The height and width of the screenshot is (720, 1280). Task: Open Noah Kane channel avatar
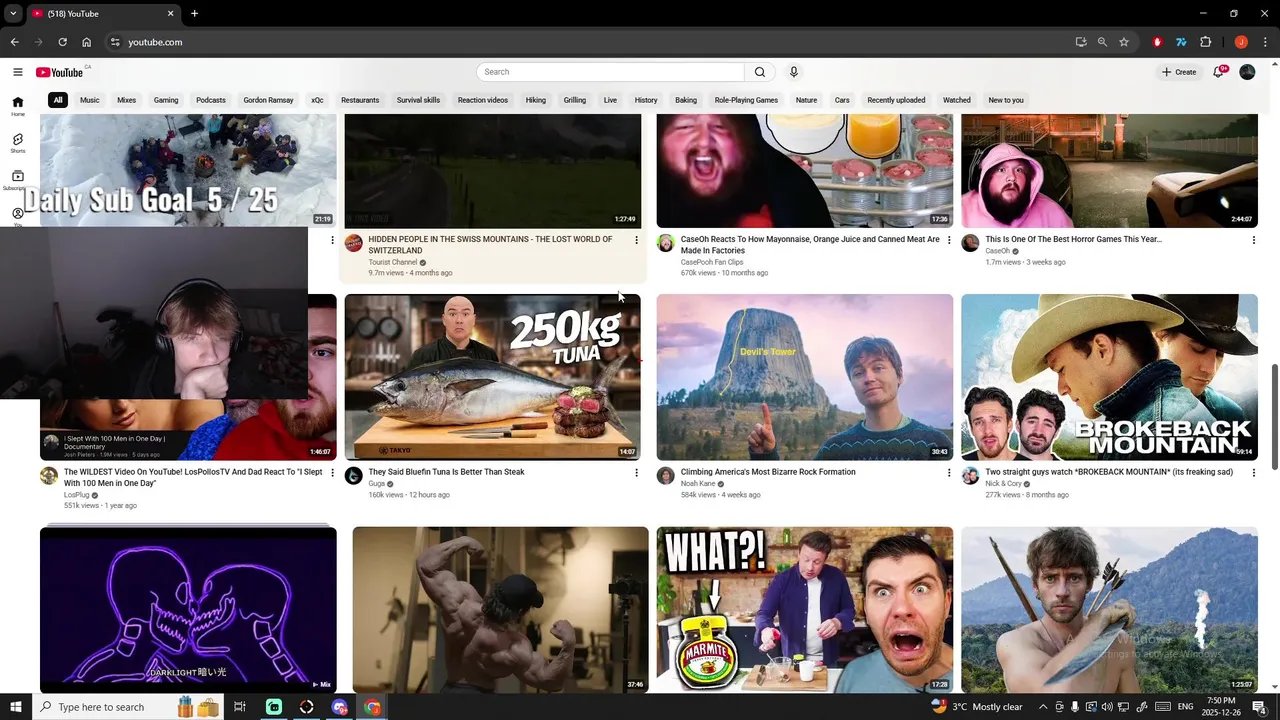[x=665, y=476]
